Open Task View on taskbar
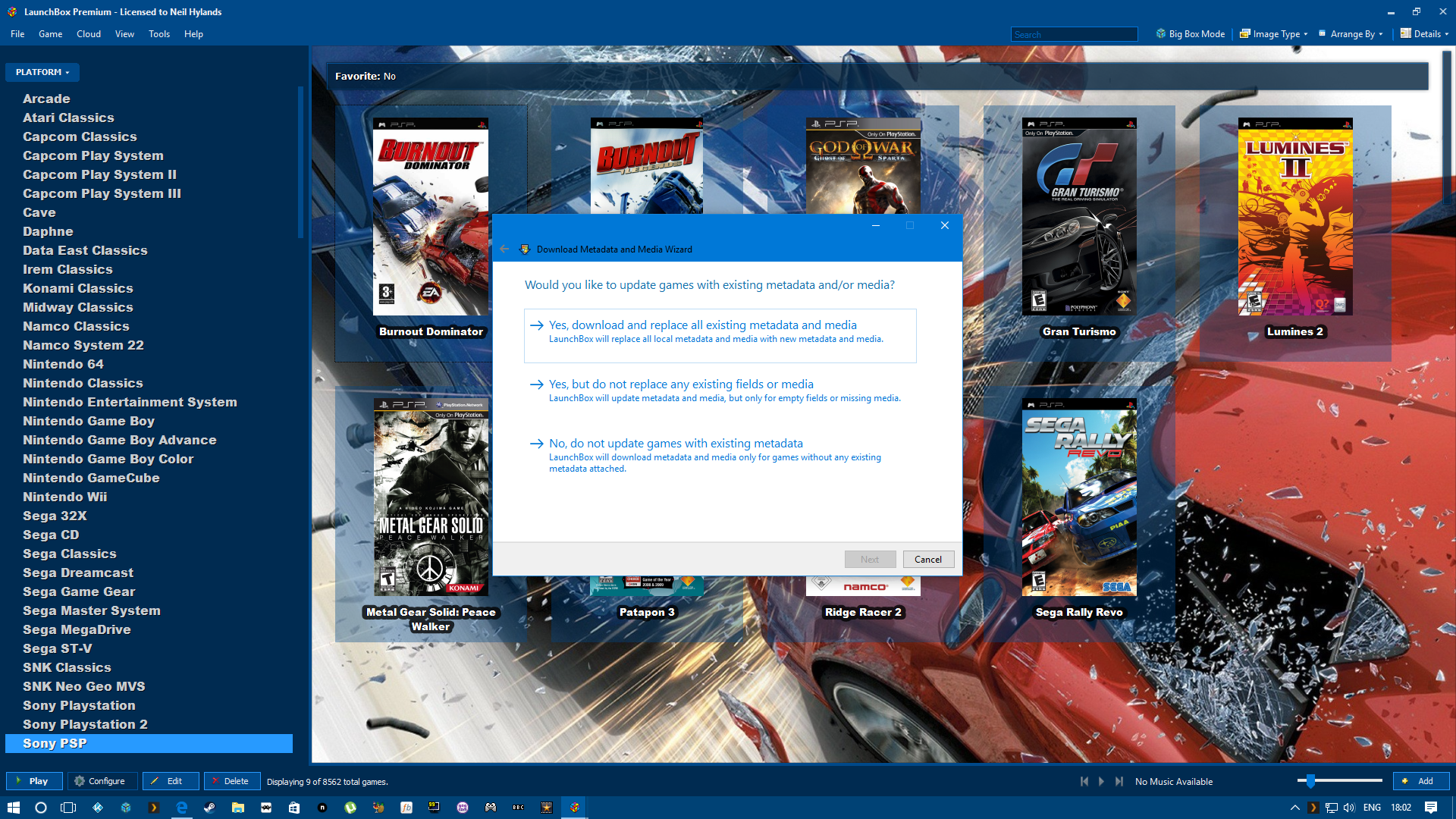Image resolution: width=1456 pixels, height=819 pixels. click(x=68, y=808)
